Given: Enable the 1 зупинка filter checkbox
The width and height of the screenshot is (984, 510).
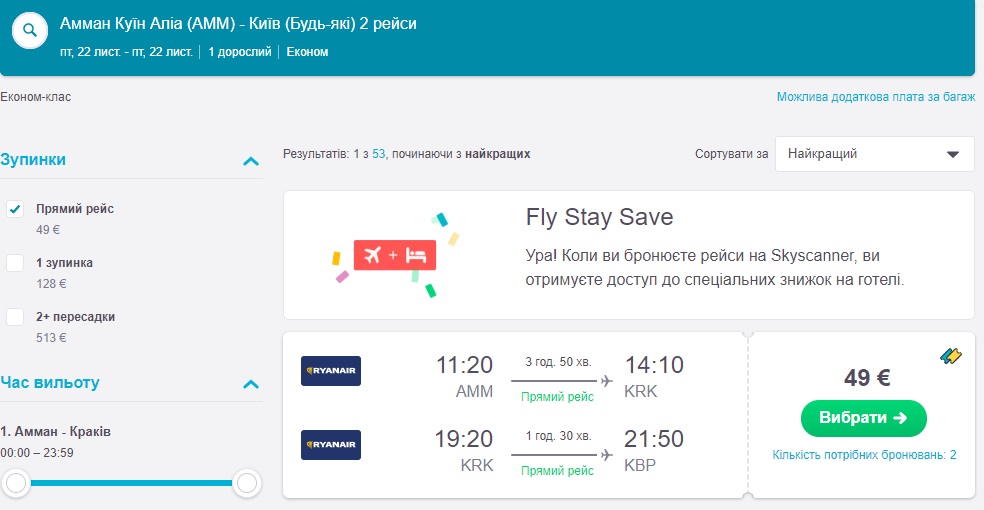Looking at the screenshot, I should [x=15, y=263].
